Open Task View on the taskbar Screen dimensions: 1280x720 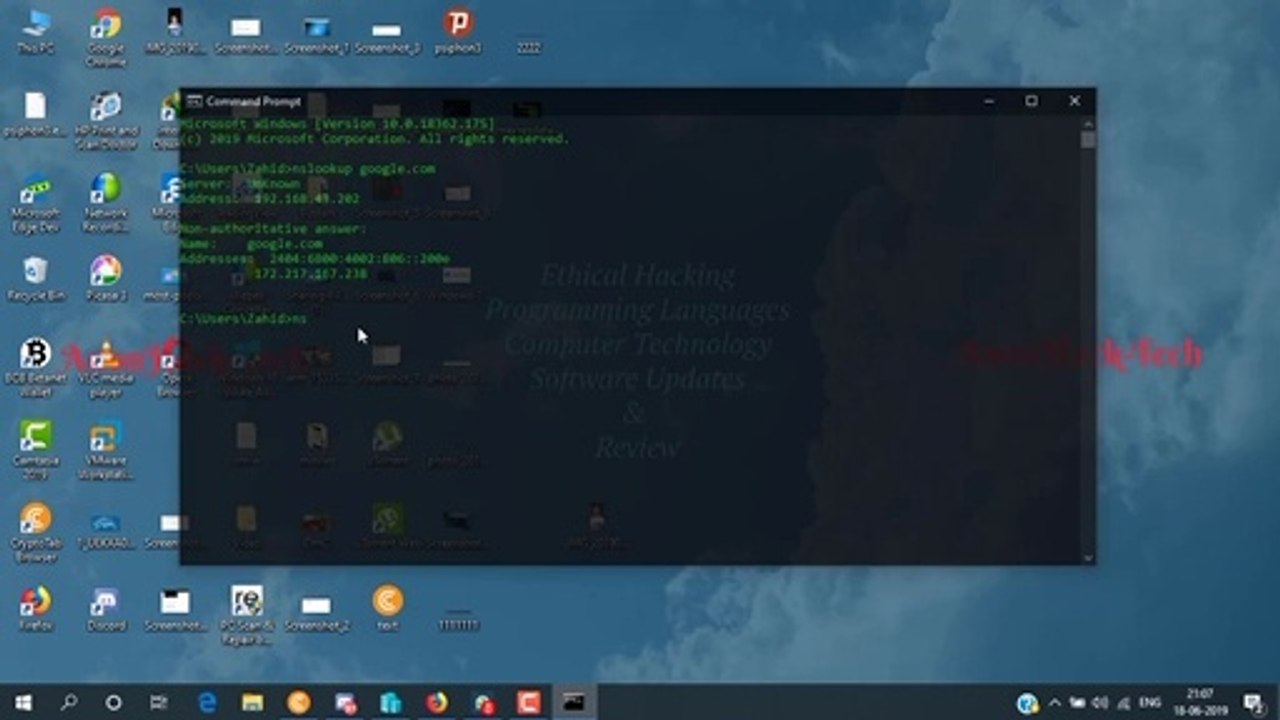tap(159, 703)
